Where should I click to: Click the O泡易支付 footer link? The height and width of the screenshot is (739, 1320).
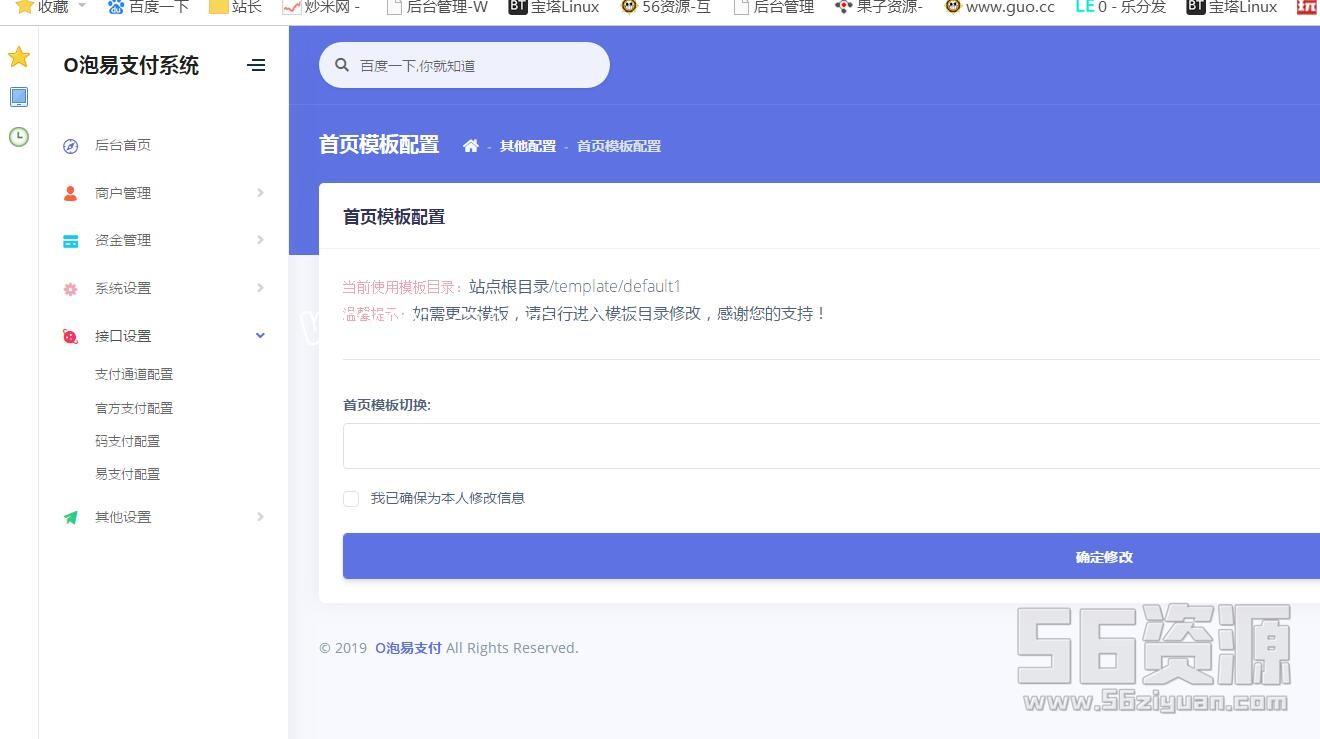point(408,648)
